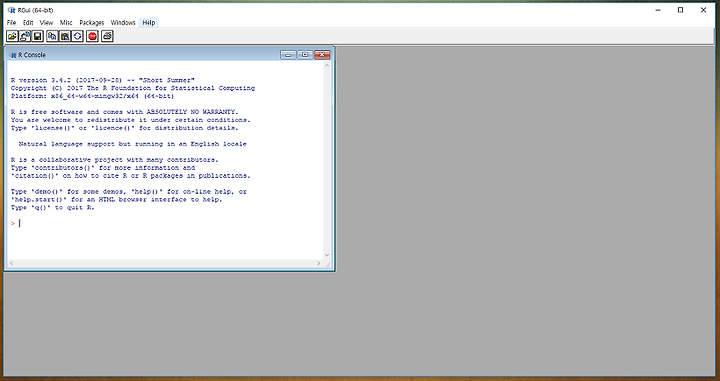The height and width of the screenshot is (381, 720).
Task: Close the main RGui window
Action: click(703, 10)
